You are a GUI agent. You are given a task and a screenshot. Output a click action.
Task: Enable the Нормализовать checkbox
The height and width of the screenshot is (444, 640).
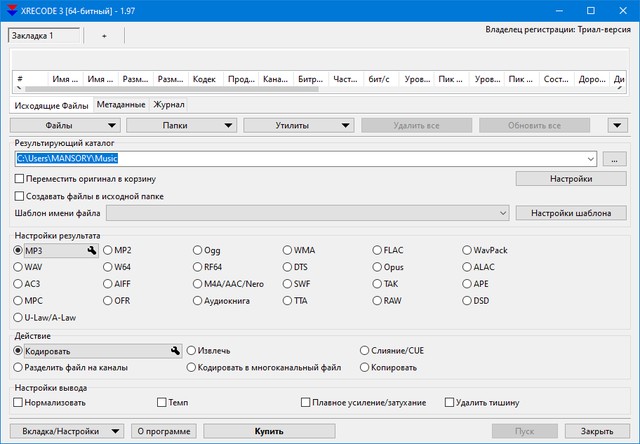tap(20, 402)
